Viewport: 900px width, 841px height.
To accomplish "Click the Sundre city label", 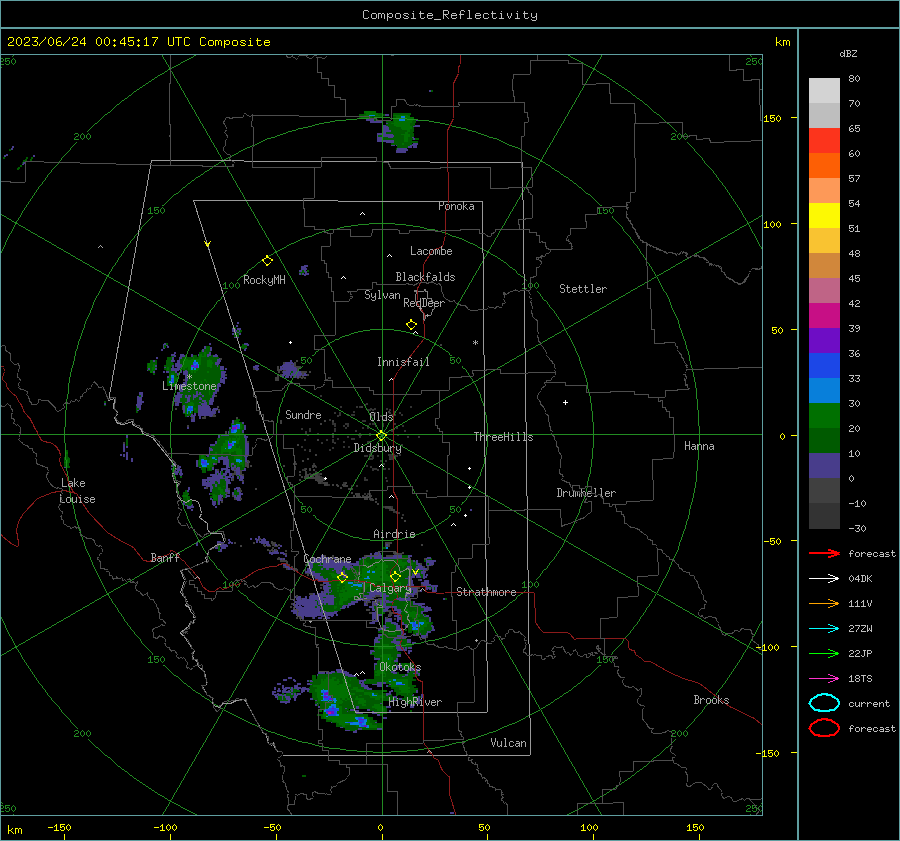I will click(303, 414).
